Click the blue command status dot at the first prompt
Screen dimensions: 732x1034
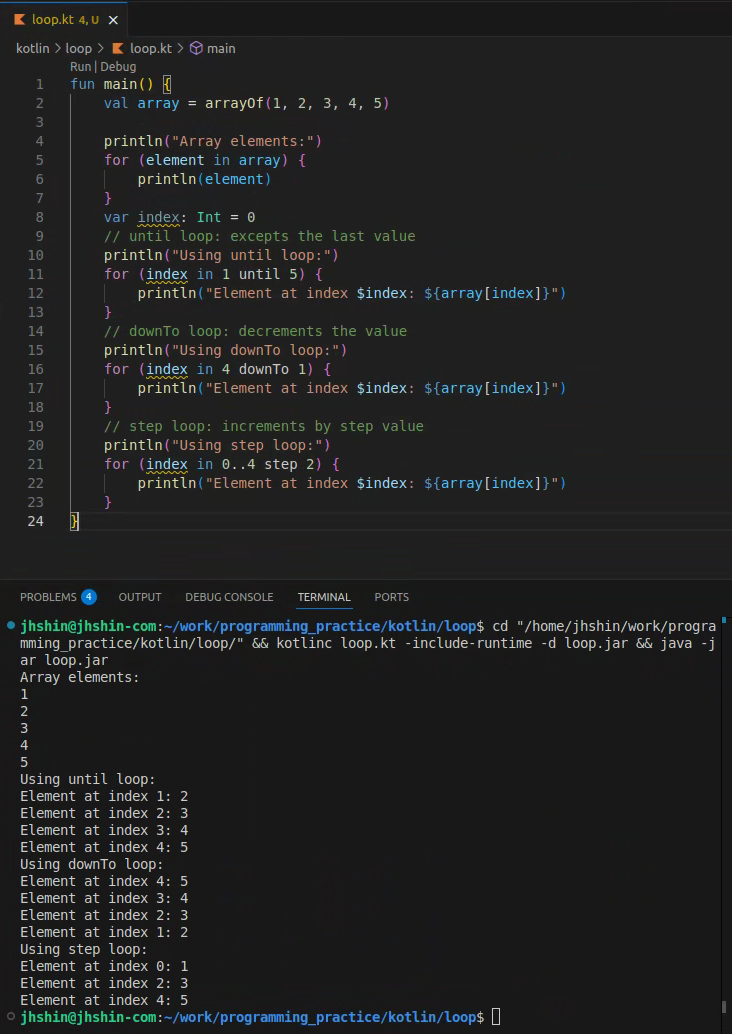[x=11, y=624]
